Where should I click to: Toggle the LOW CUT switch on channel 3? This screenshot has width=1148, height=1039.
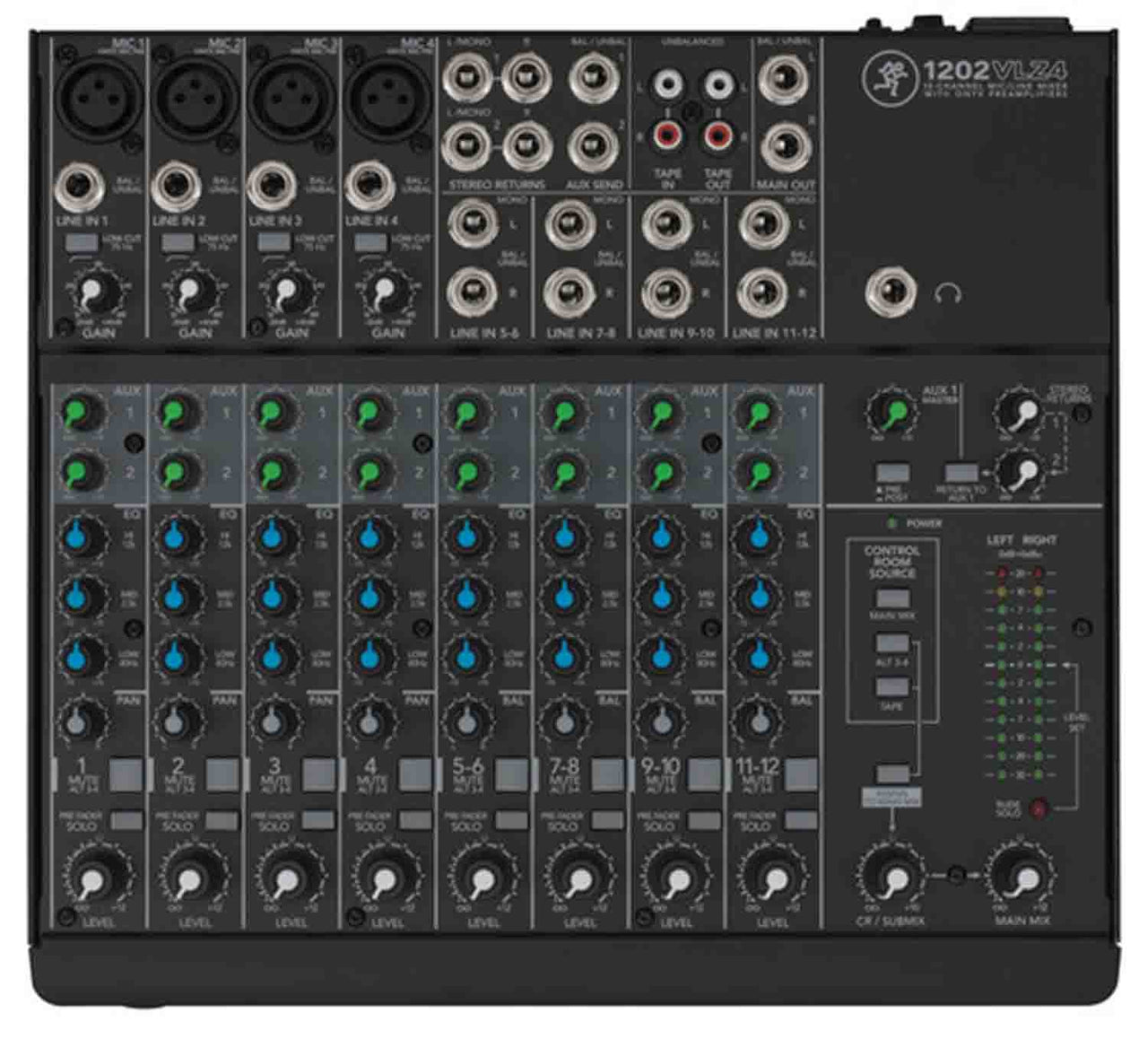(274, 243)
